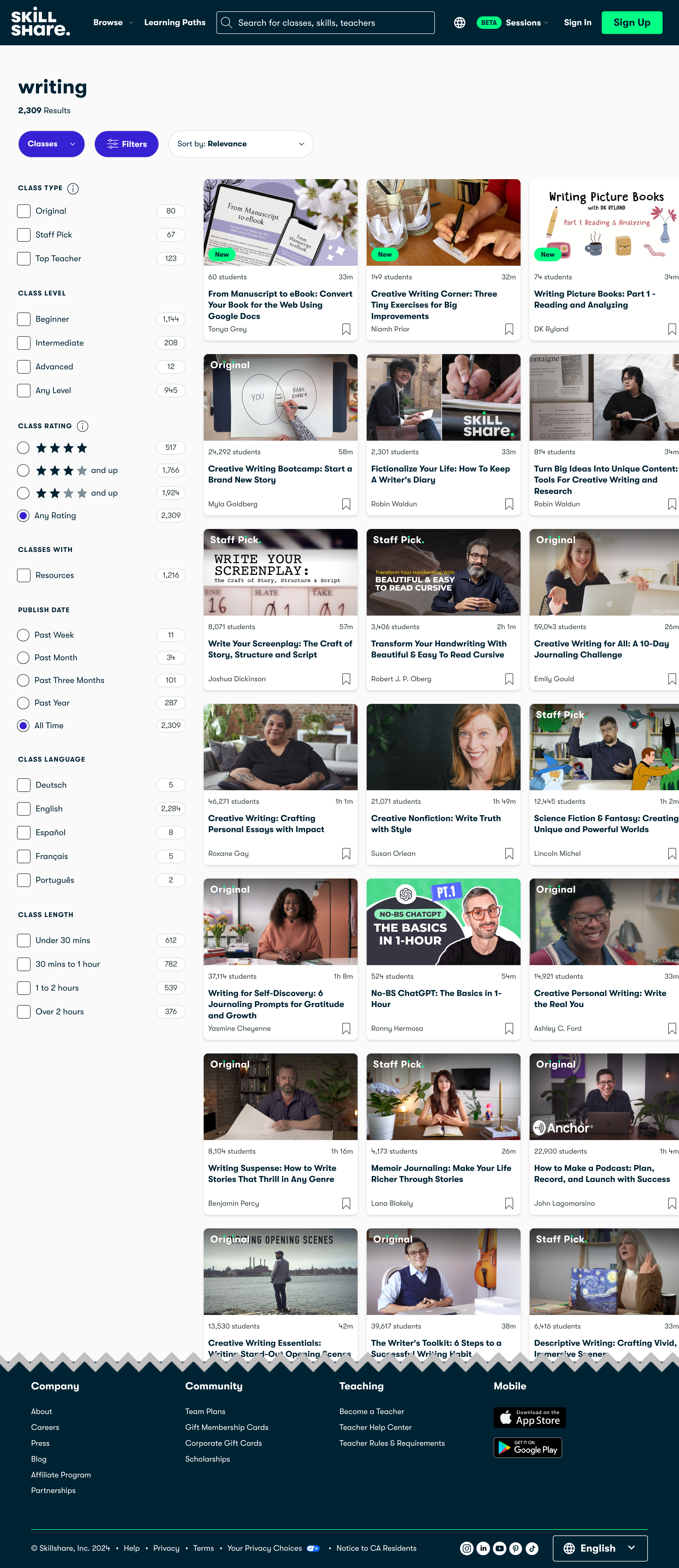Screen dimensions: 679x1568
Task: Open the Become a Teacher link
Action: click(371, 1411)
